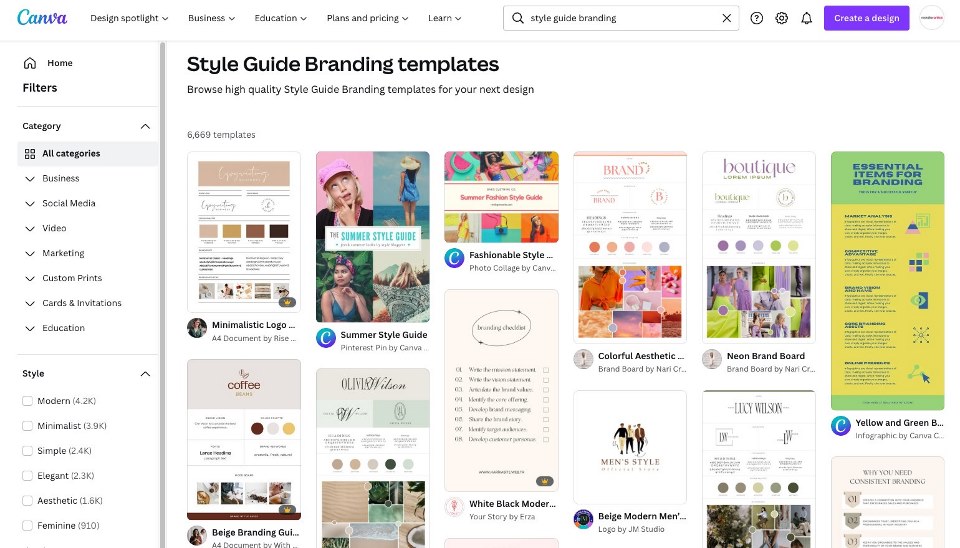Open the Summer Style Guide thumbnail
The width and height of the screenshot is (960, 548).
[373, 237]
